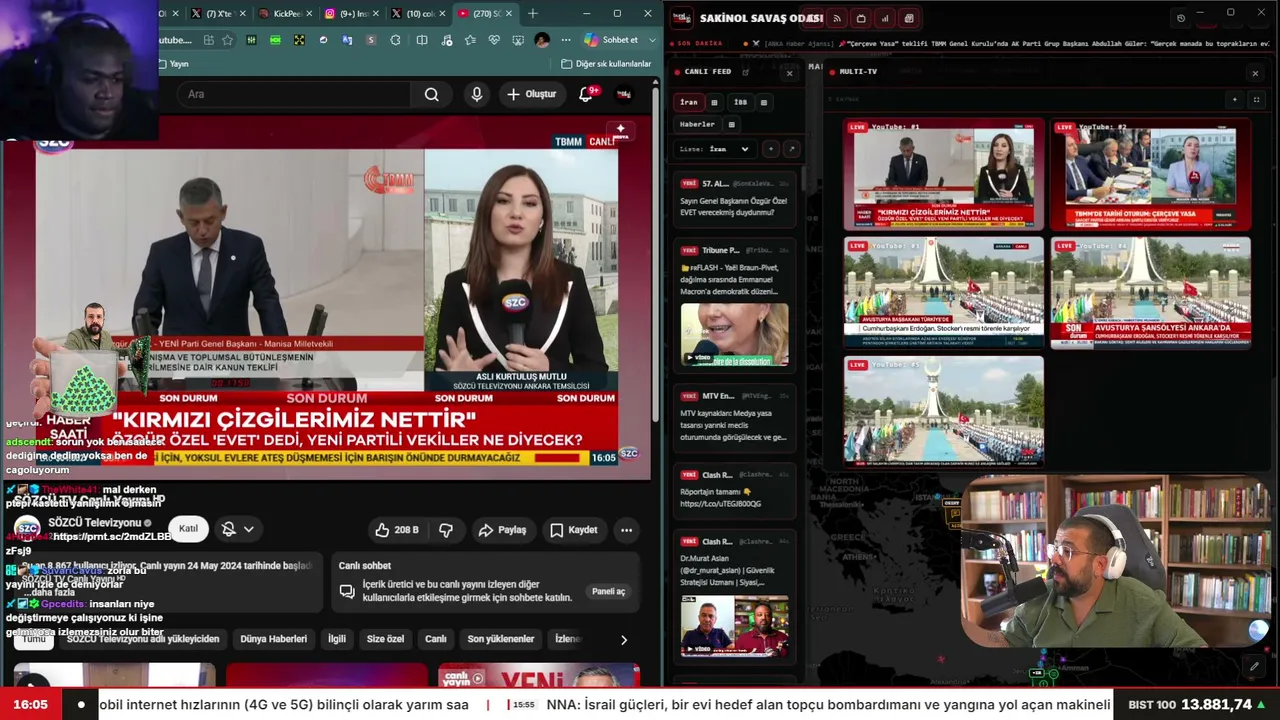This screenshot has width=1280, height=720.
Task: Click the Paneli aç chat button
Action: pyautogui.click(x=608, y=591)
